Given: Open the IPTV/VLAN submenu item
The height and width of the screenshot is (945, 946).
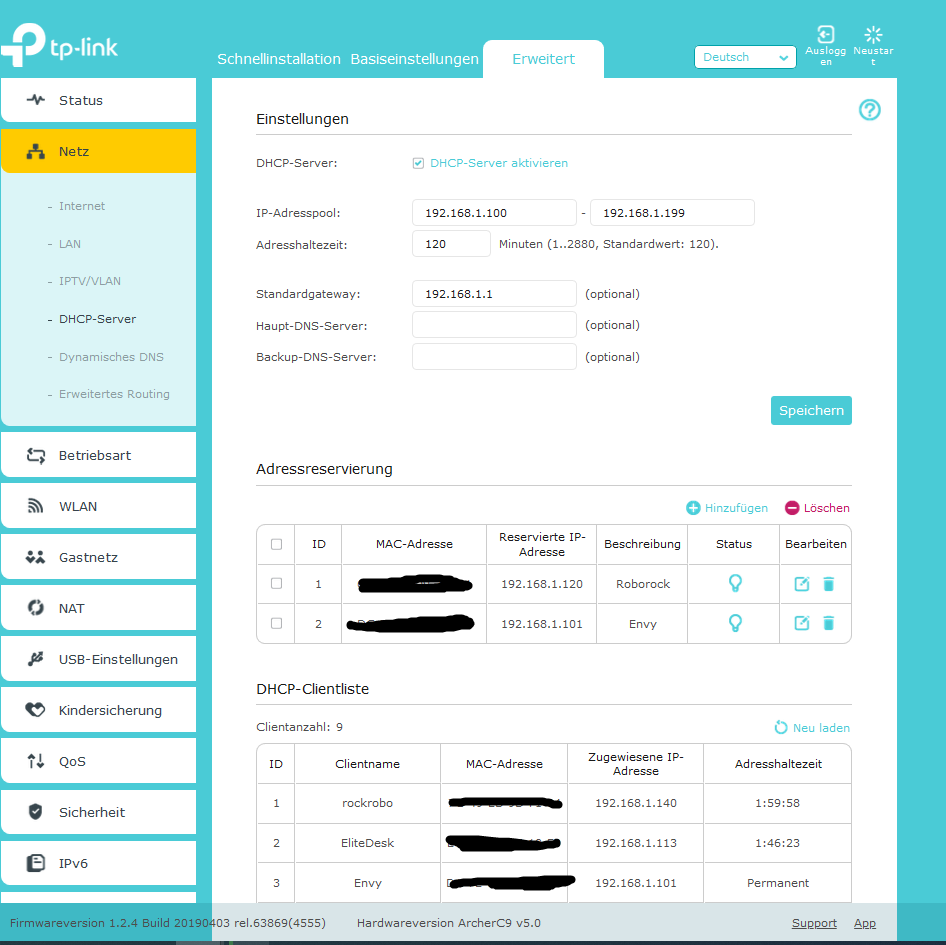Looking at the screenshot, I should (89, 281).
